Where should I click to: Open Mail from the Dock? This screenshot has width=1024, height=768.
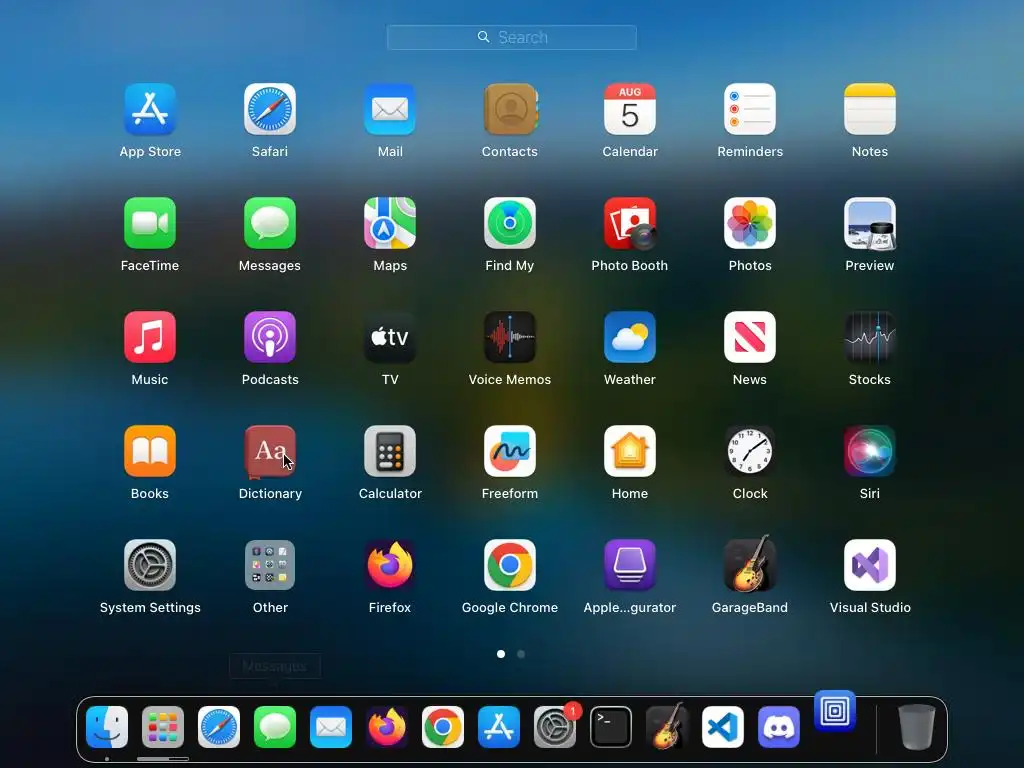pos(331,727)
